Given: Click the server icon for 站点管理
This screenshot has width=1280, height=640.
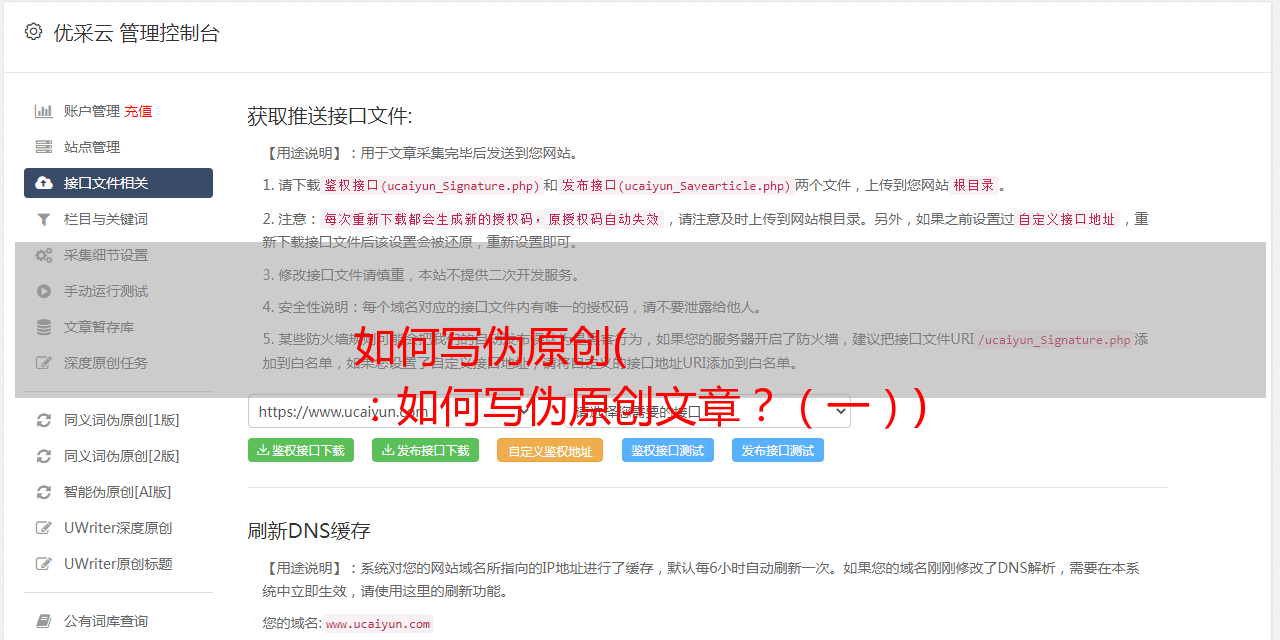Looking at the screenshot, I should [x=44, y=147].
